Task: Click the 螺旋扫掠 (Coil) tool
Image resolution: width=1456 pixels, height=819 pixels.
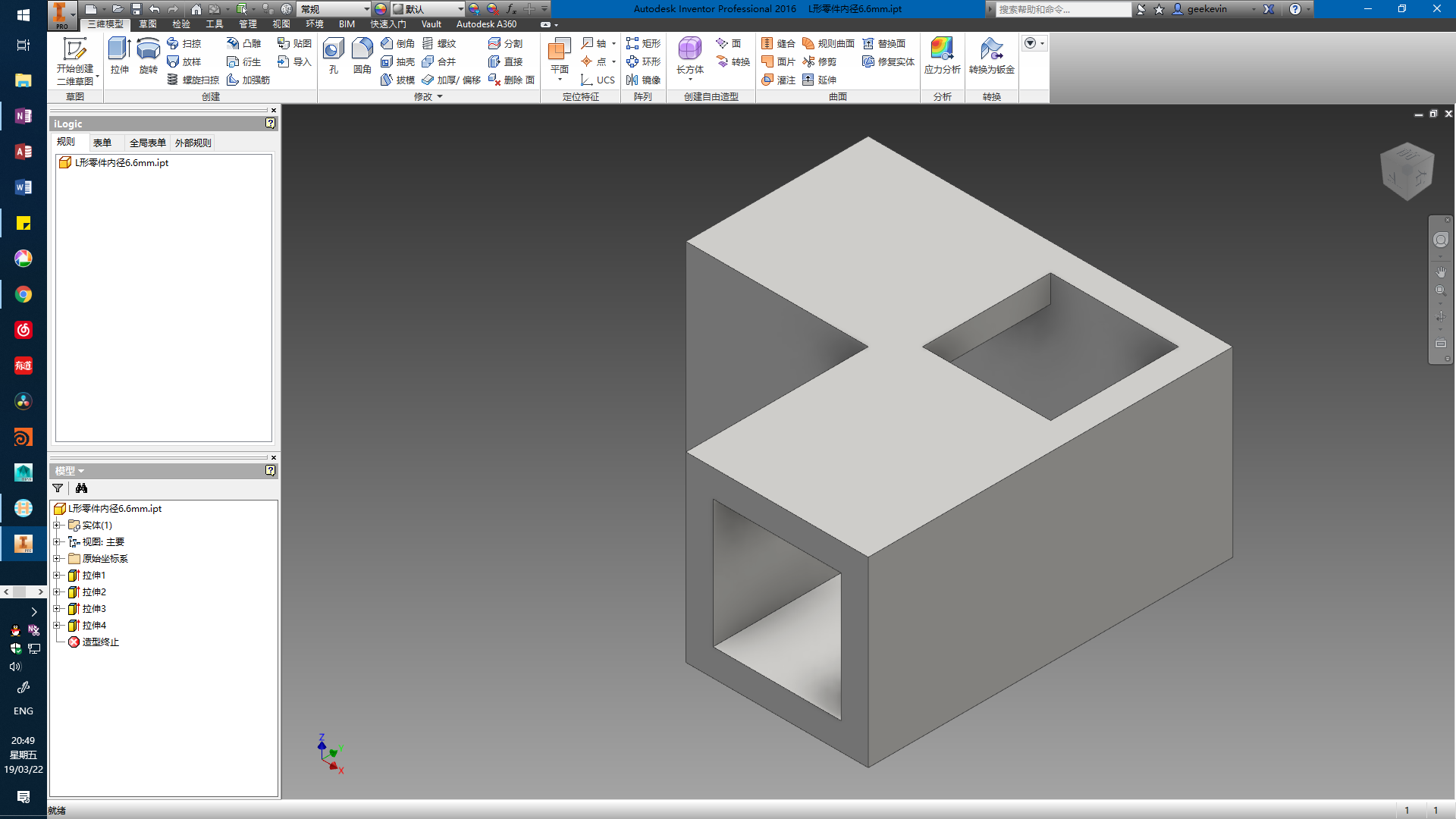Action: pos(193,80)
